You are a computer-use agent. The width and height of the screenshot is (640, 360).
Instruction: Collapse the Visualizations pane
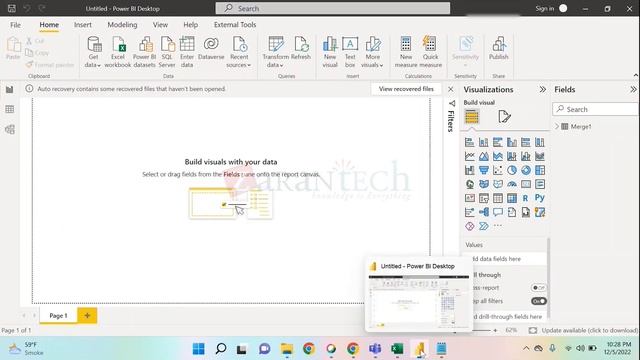542,89
